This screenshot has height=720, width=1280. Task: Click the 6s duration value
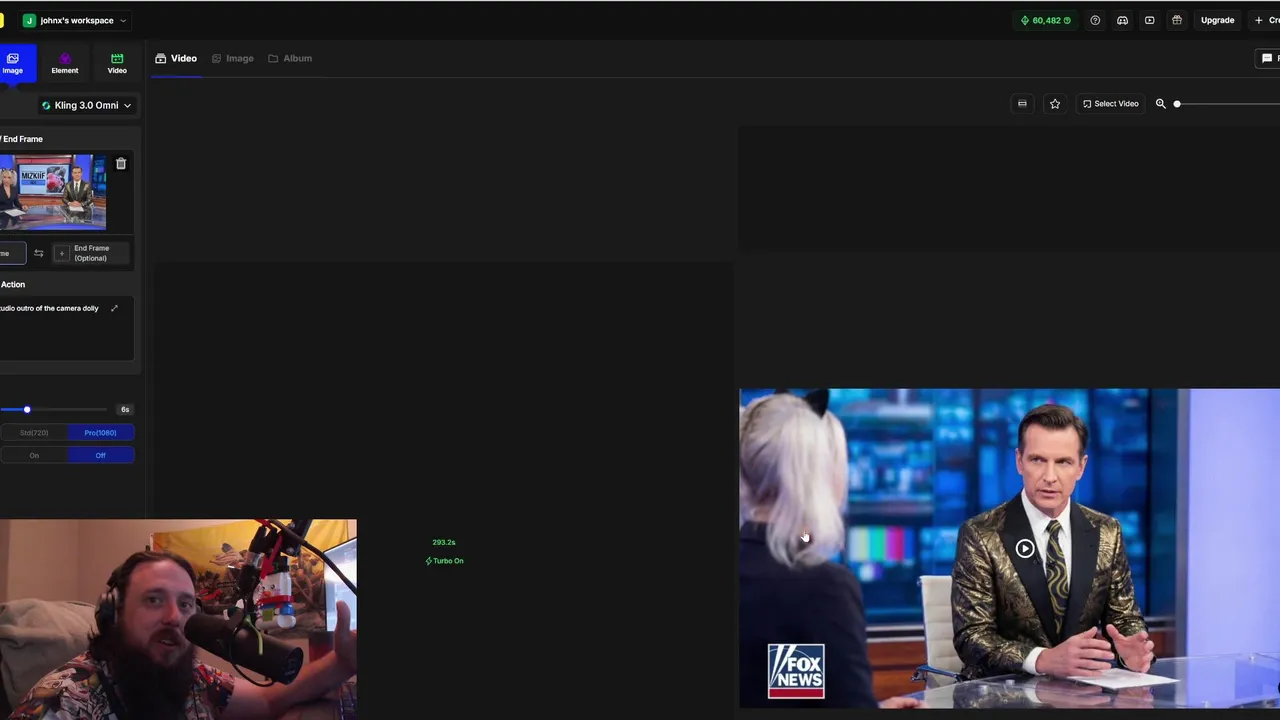(125, 409)
